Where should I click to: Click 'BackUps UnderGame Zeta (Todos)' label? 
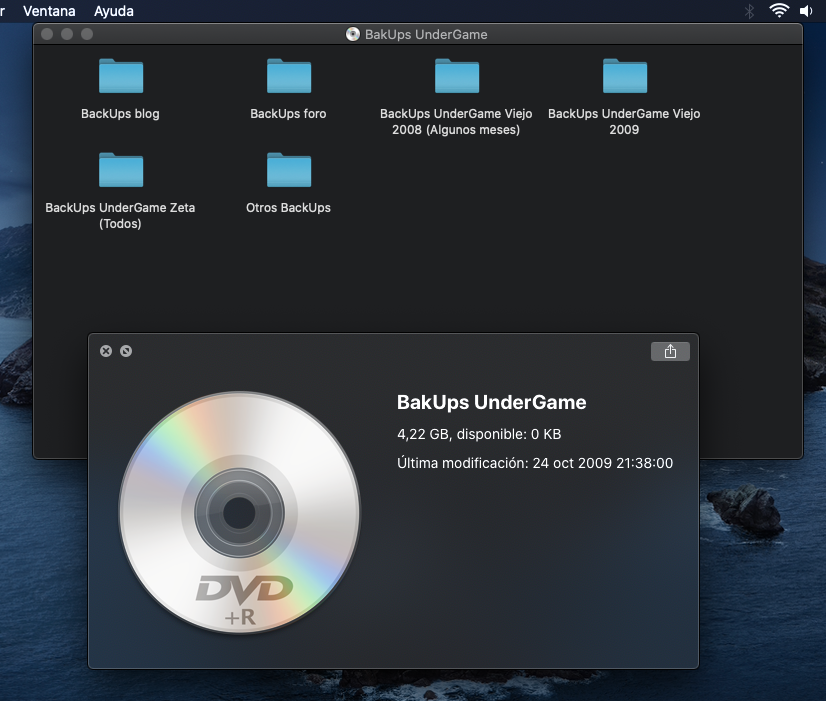point(120,215)
